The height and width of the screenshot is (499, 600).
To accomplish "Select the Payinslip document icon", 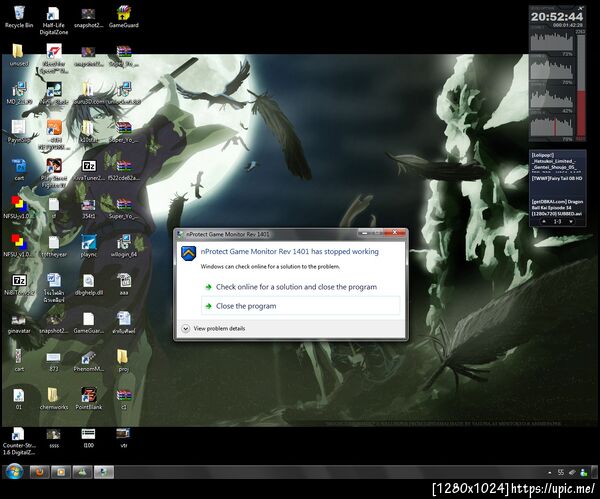I will tap(19, 132).
